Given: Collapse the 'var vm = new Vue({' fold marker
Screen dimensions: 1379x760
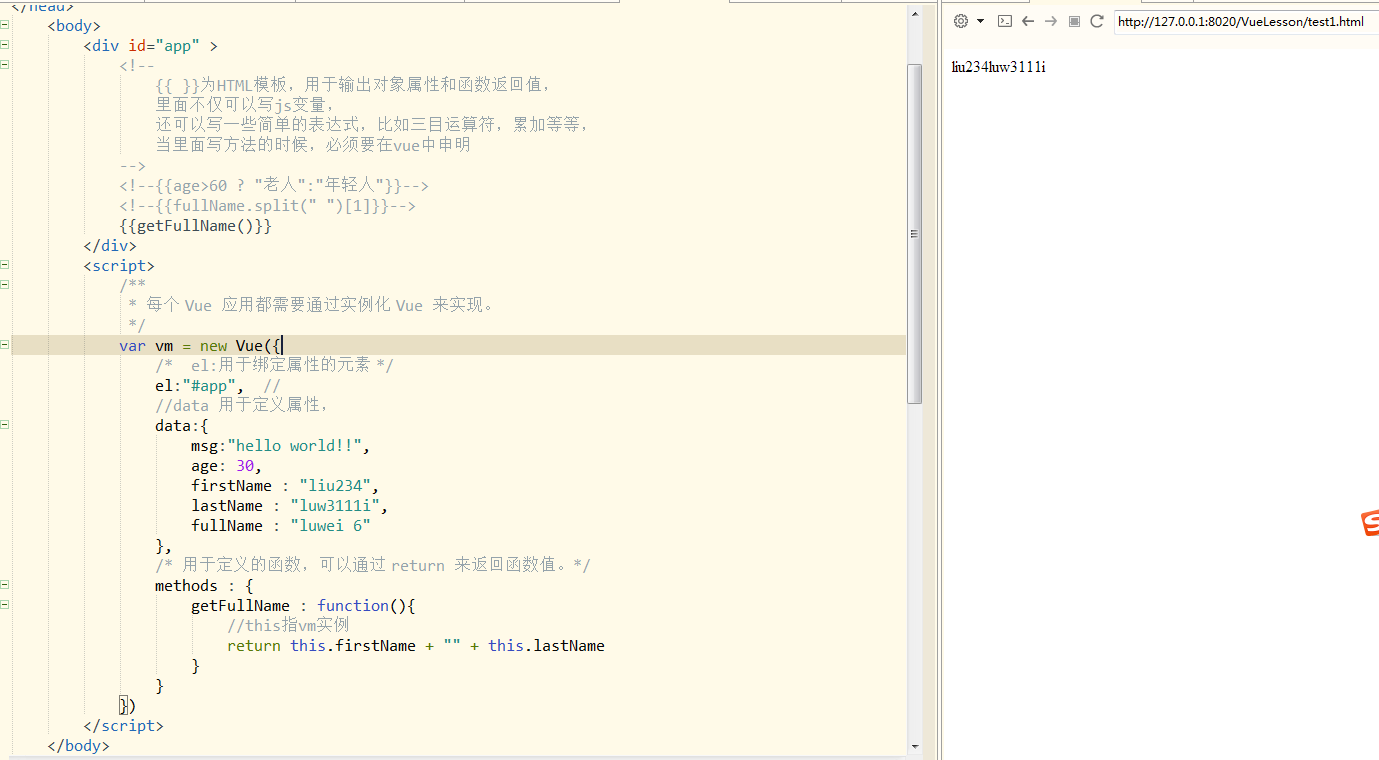Looking at the screenshot, I should (5, 345).
